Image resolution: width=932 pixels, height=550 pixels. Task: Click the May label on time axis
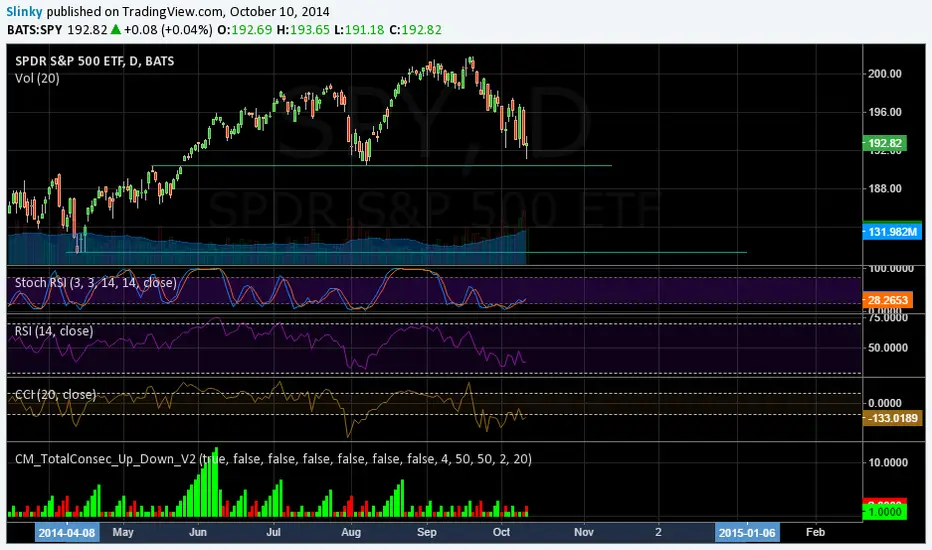pyautogui.click(x=123, y=532)
